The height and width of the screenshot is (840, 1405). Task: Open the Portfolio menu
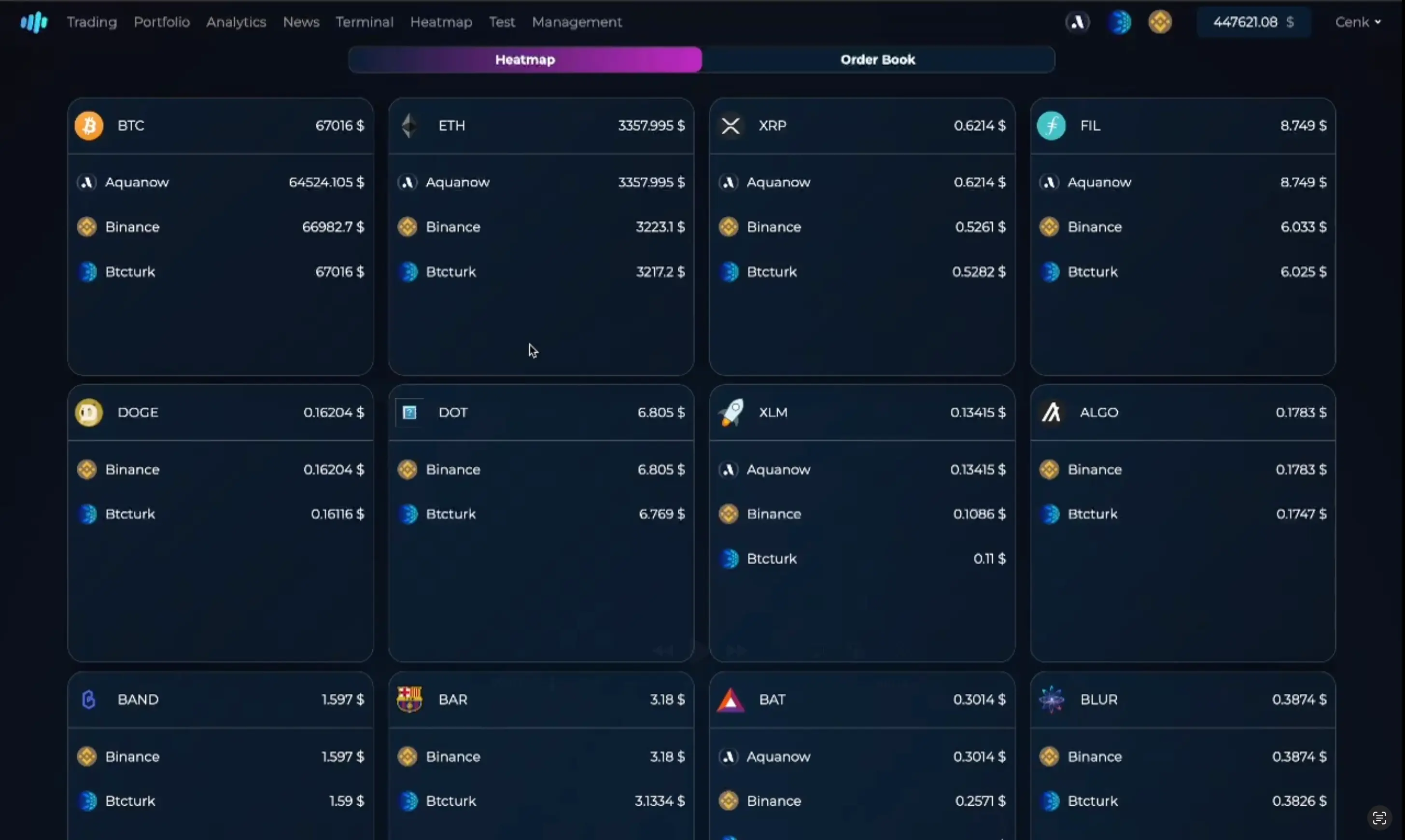click(x=162, y=22)
